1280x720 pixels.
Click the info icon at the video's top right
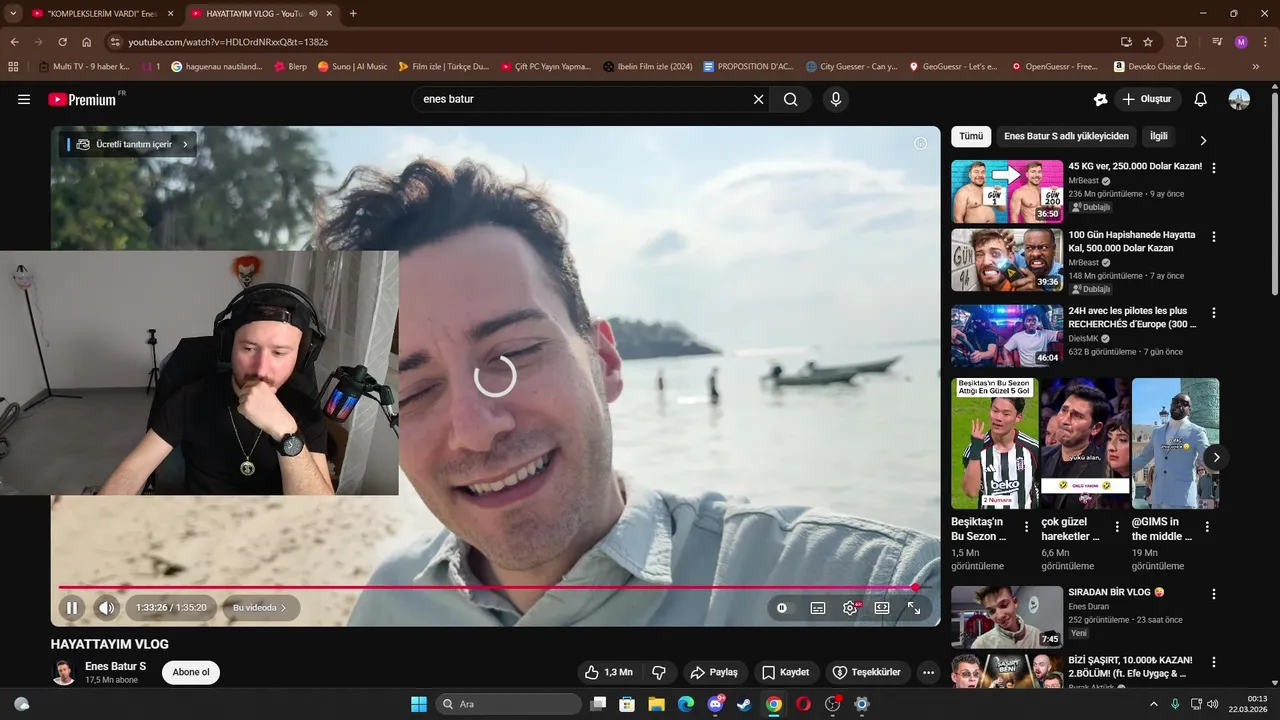tap(920, 143)
